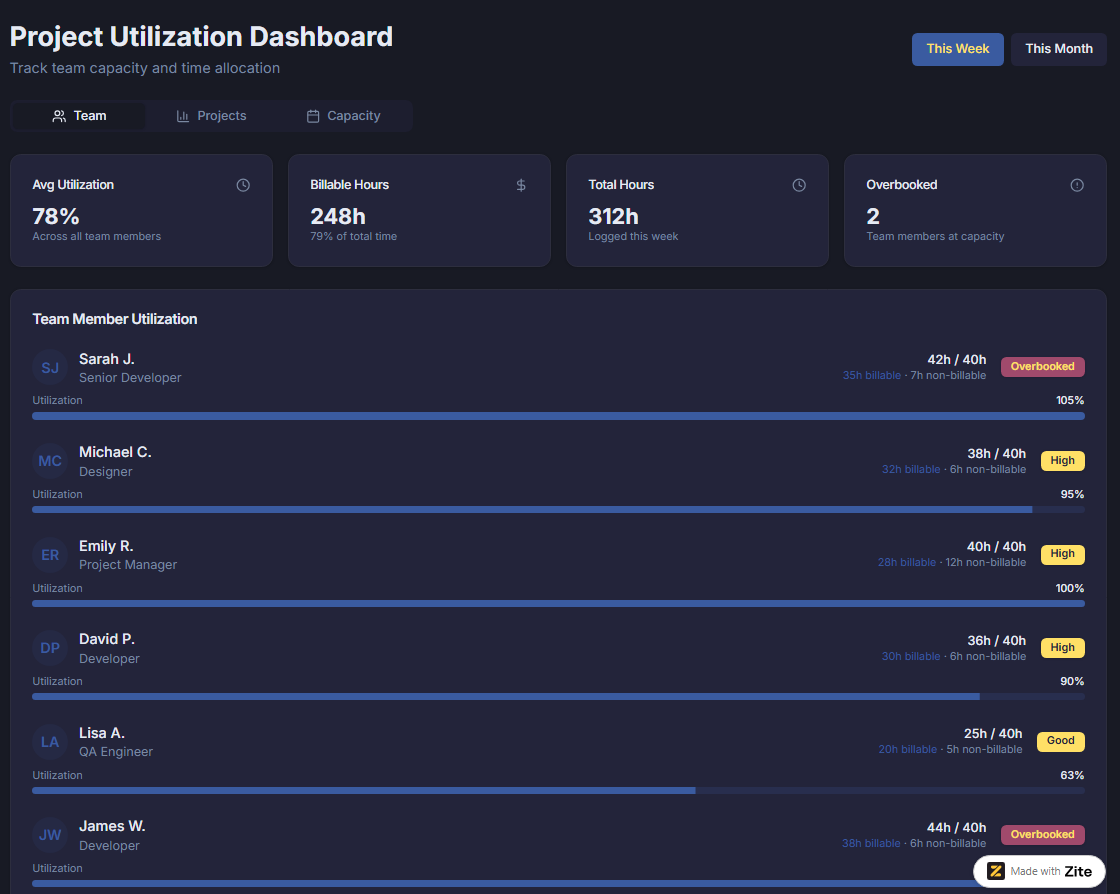The width and height of the screenshot is (1120, 894).
Task: Click the clock icon on Total Hours card
Action: click(x=799, y=185)
